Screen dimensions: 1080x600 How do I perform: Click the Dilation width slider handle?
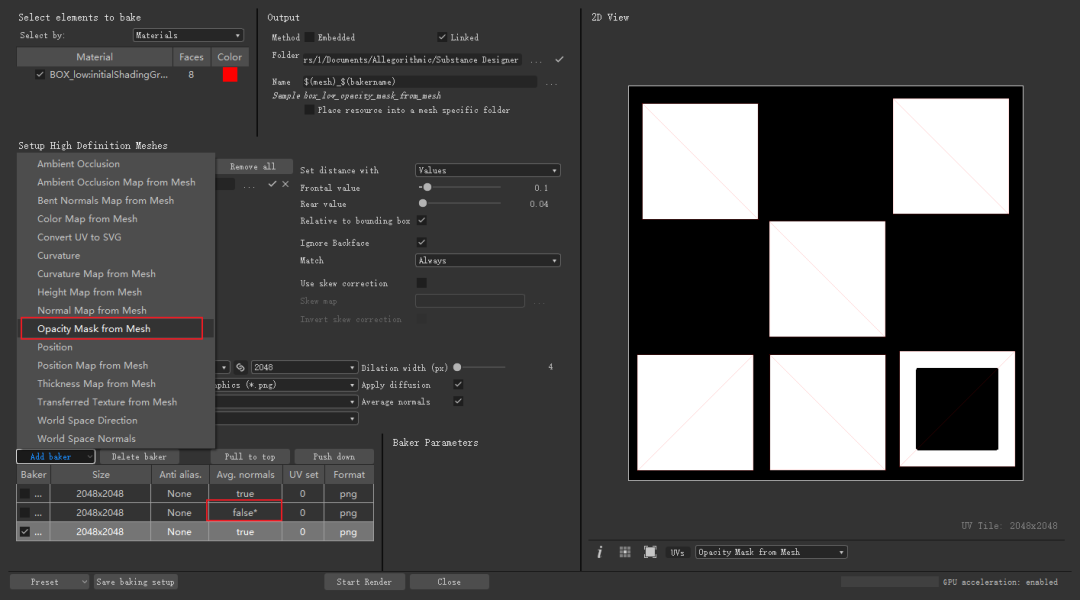pyautogui.click(x=457, y=367)
